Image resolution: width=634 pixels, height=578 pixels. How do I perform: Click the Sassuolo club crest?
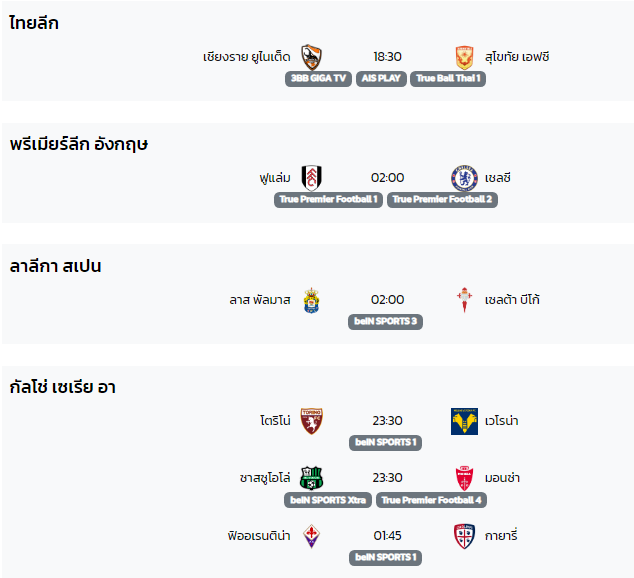coord(311,478)
